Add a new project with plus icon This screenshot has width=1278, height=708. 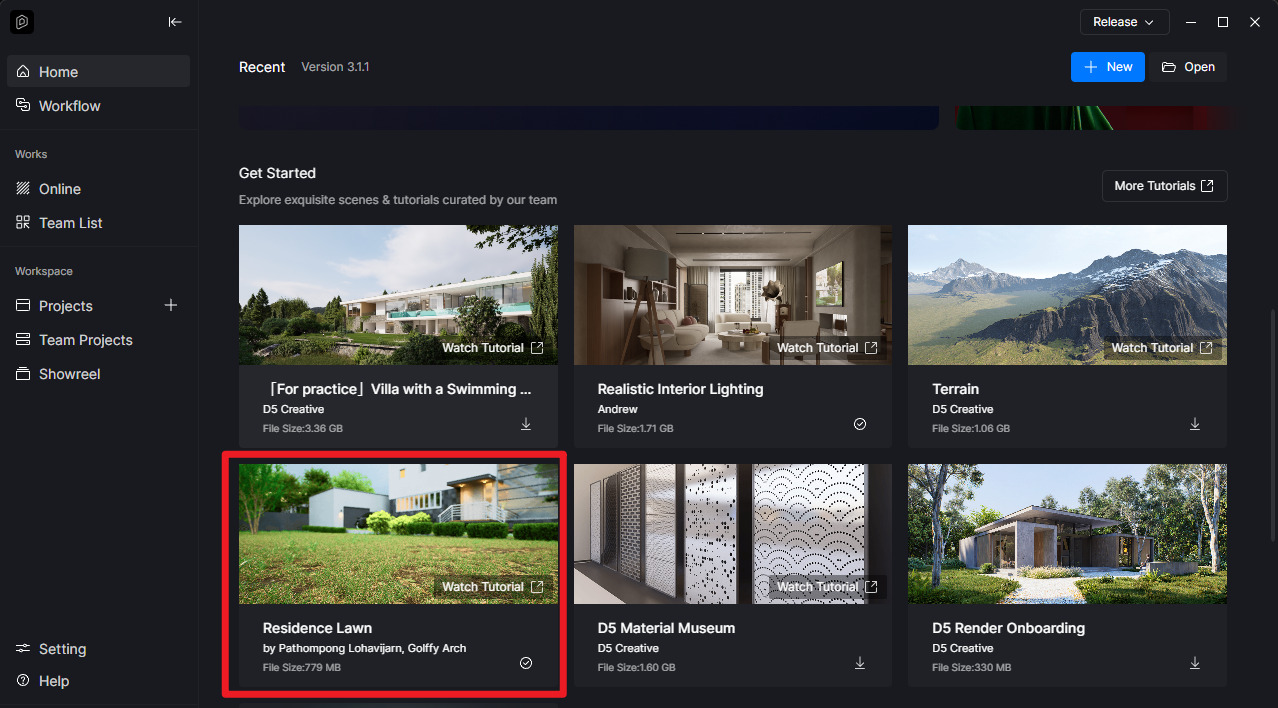click(x=171, y=305)
